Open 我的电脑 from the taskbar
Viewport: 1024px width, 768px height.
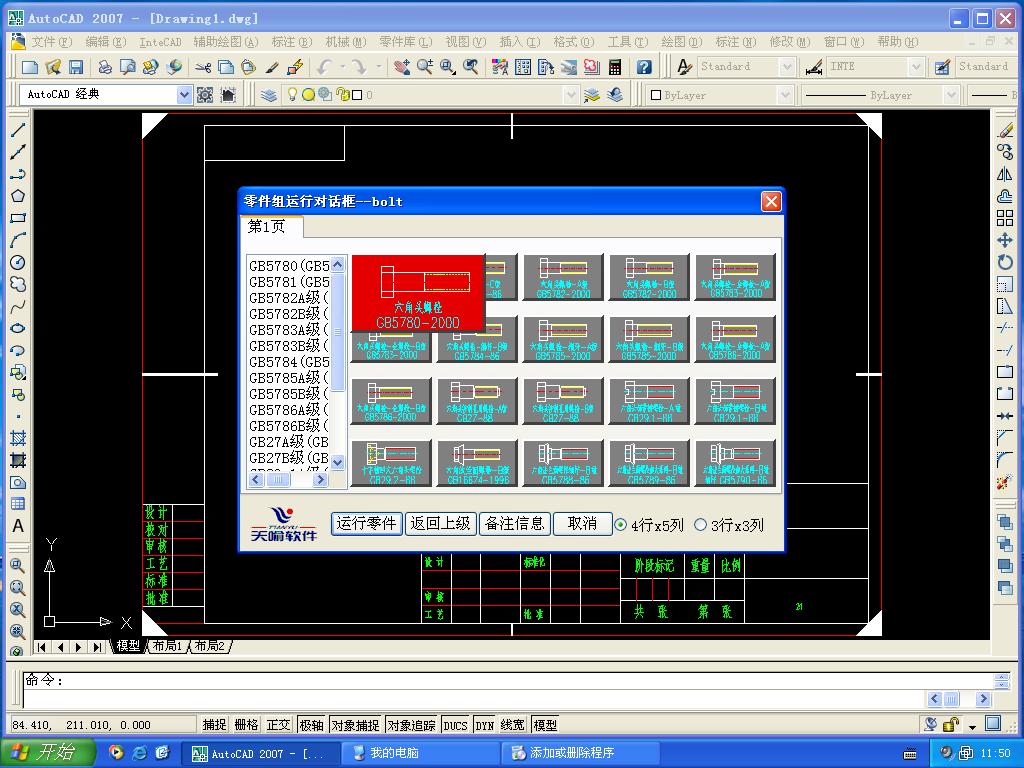pos(422,753)
